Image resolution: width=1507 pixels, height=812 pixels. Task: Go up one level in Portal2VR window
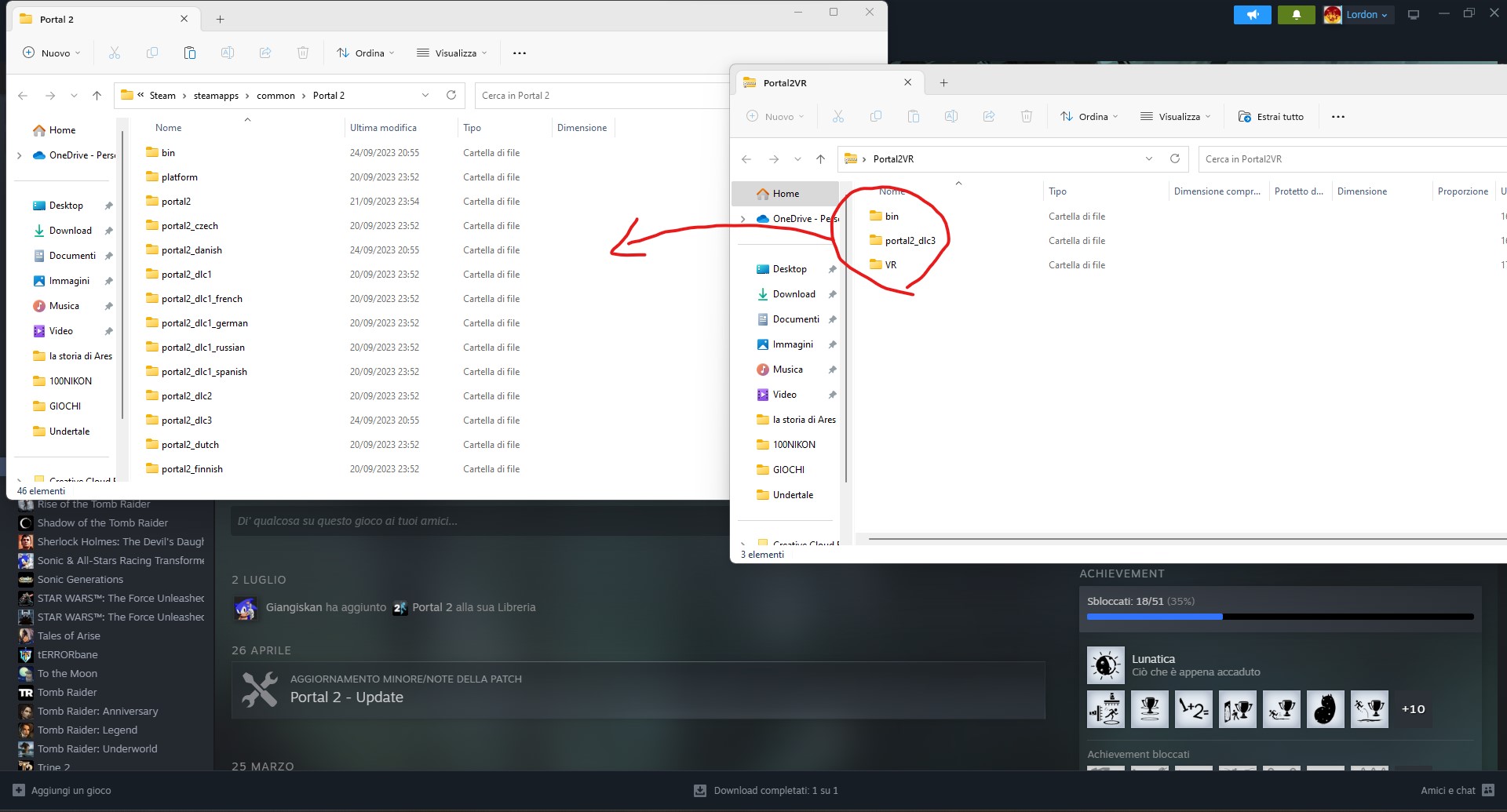point(821,159)
